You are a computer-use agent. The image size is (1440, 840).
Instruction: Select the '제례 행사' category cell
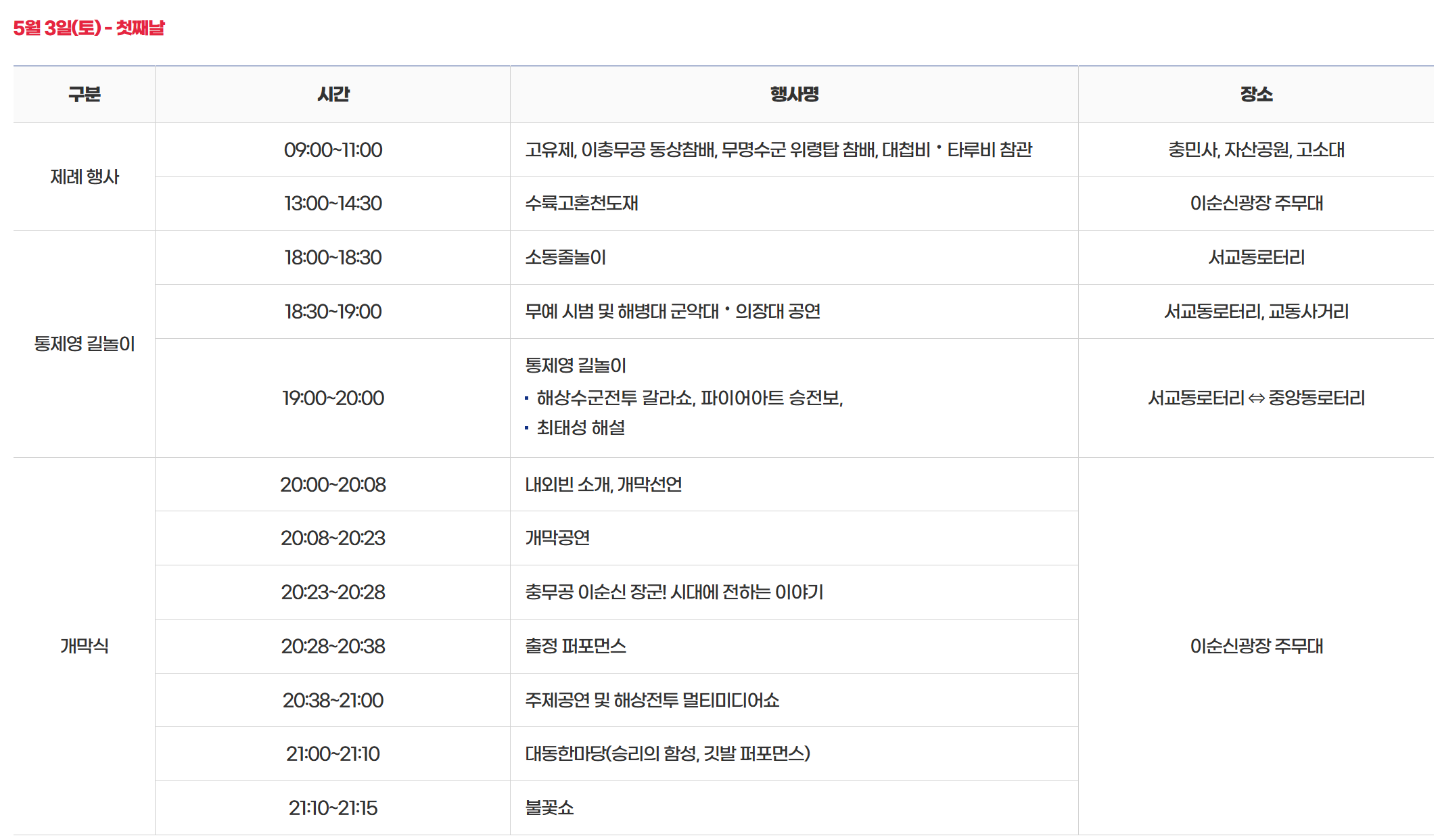84,177
